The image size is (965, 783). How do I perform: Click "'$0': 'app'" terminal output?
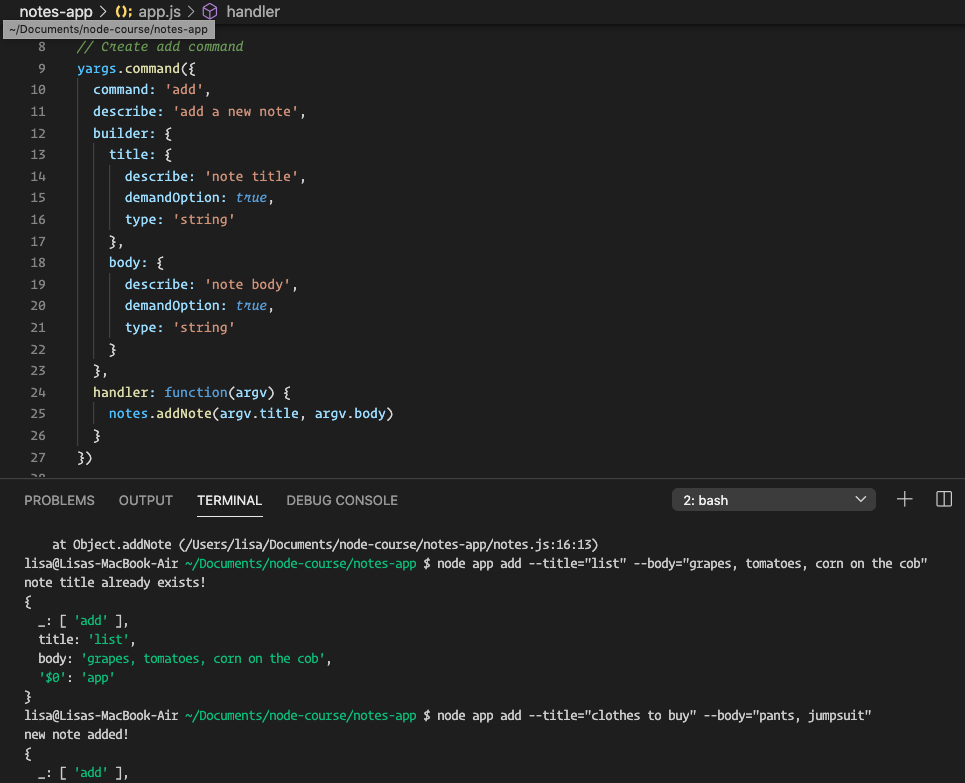[x=76, y=678]
